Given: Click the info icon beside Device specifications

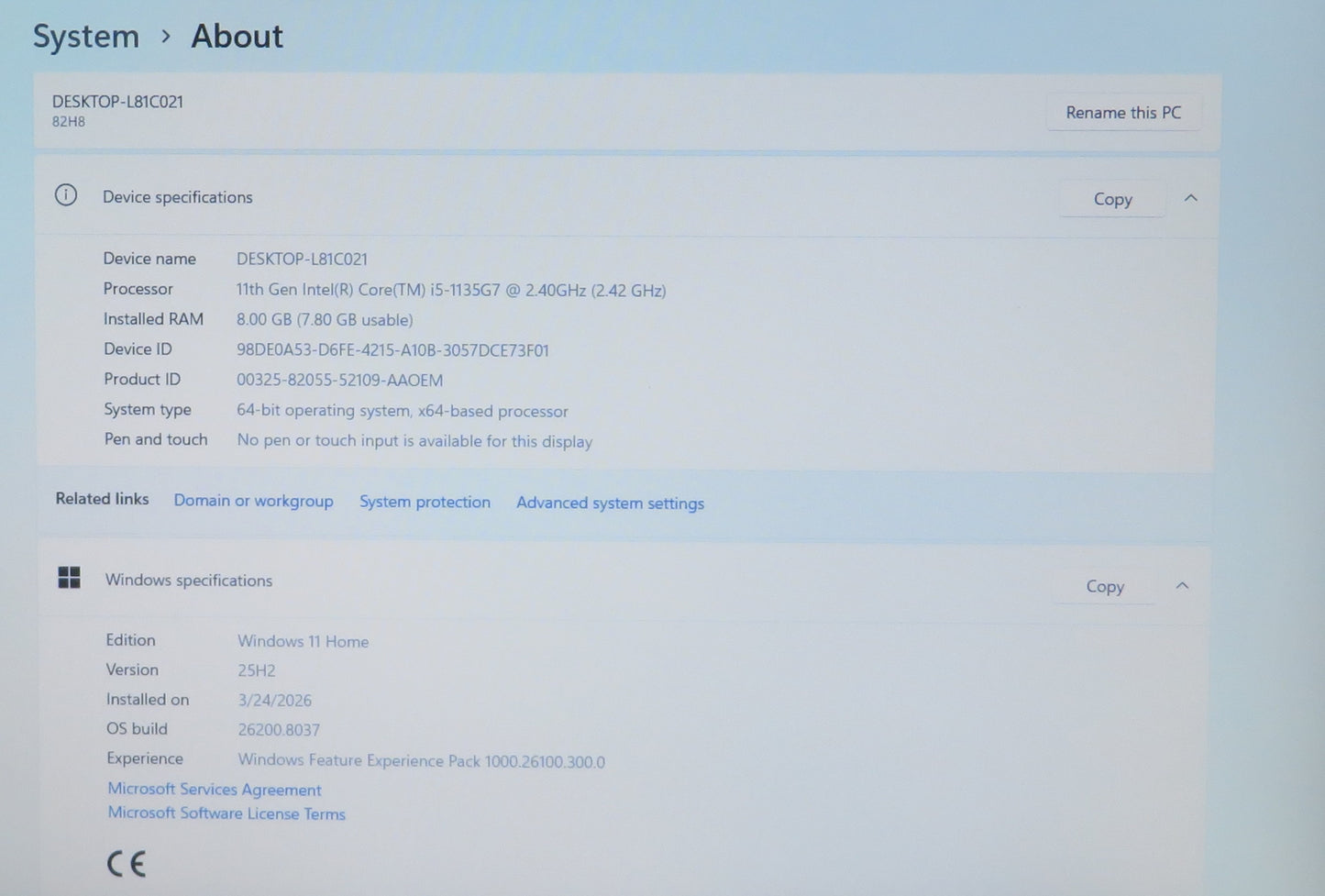Looking at the screenshot, I should tap(66, 195).
